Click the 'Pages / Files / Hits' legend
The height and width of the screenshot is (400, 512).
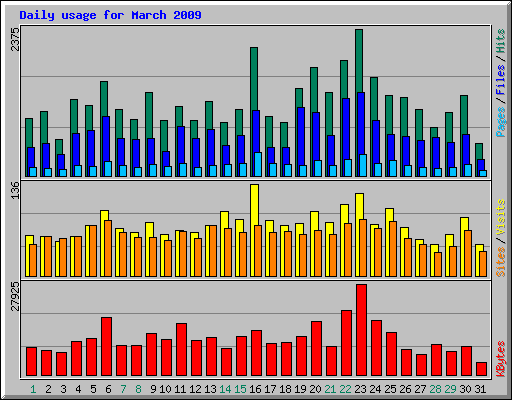(500, 83)
